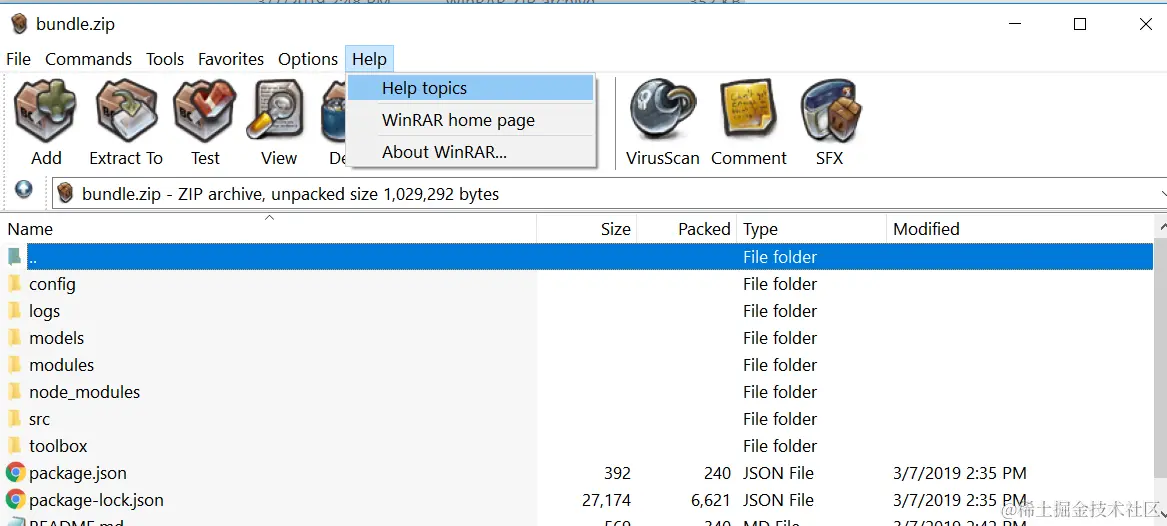Click the 27,174 size value
Image resolution: width=1167 pixels, height=526 pixels.
coord(607,500)
